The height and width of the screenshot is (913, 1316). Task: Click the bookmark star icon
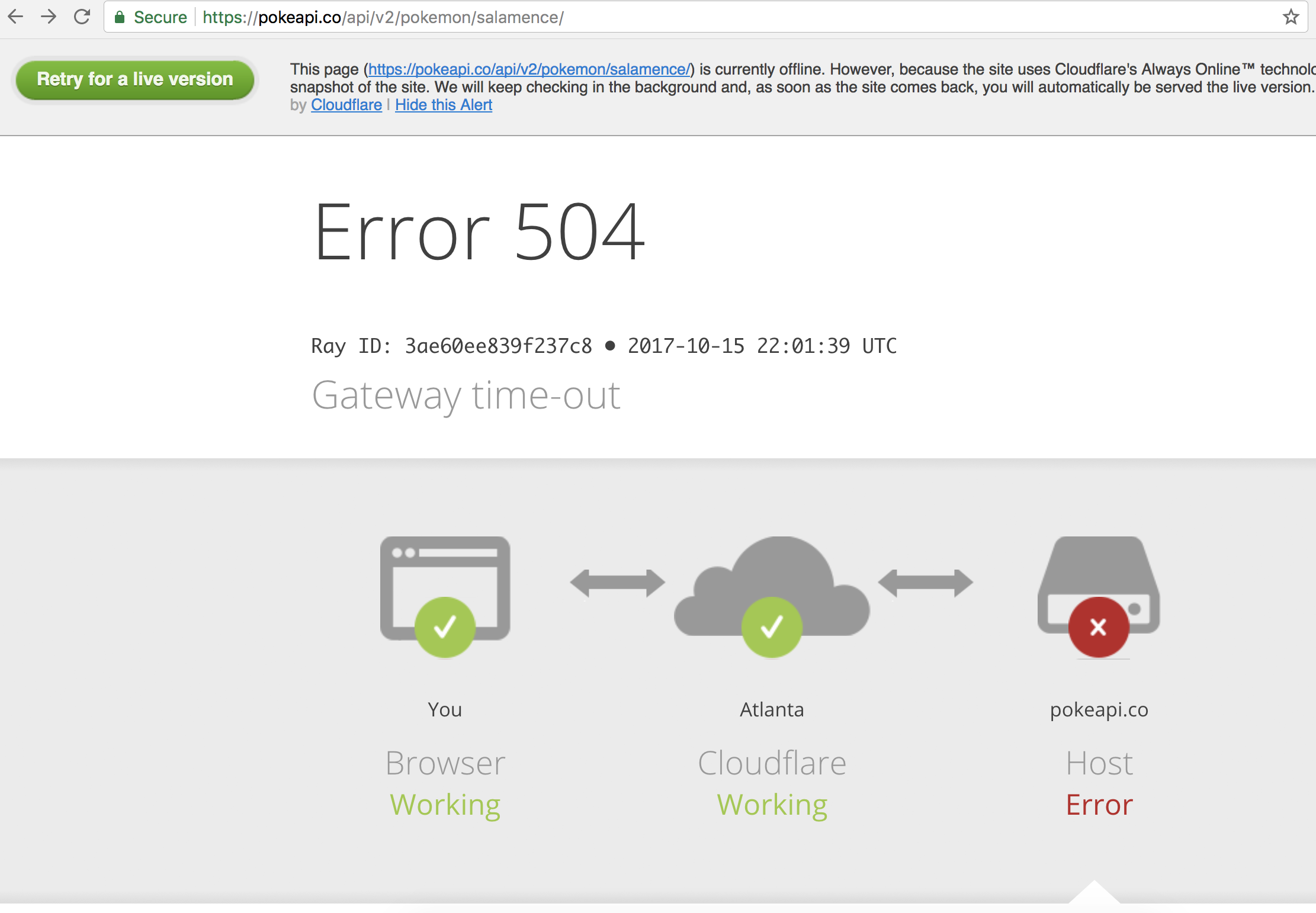coord(1290,17)
